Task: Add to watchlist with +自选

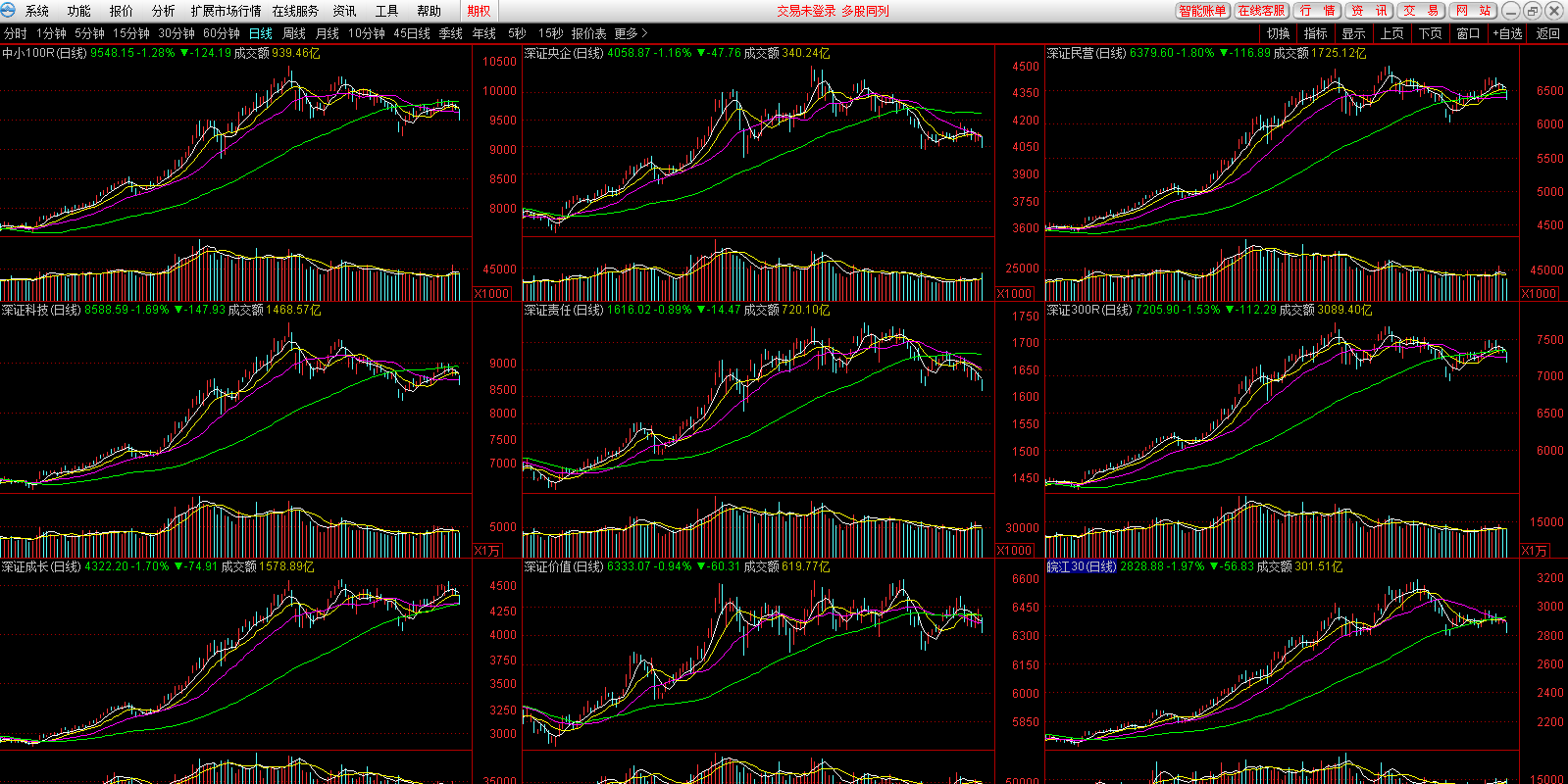Action: 1507,33
